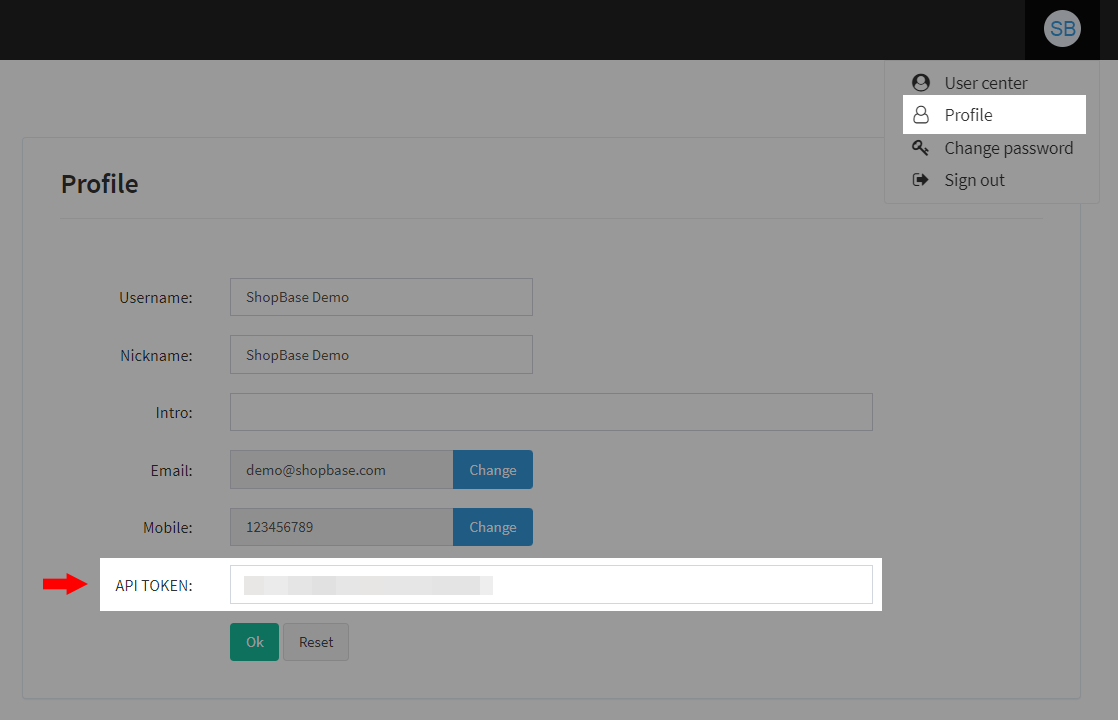
Task: Click the key icon for Change password
Action: (920, 148)
